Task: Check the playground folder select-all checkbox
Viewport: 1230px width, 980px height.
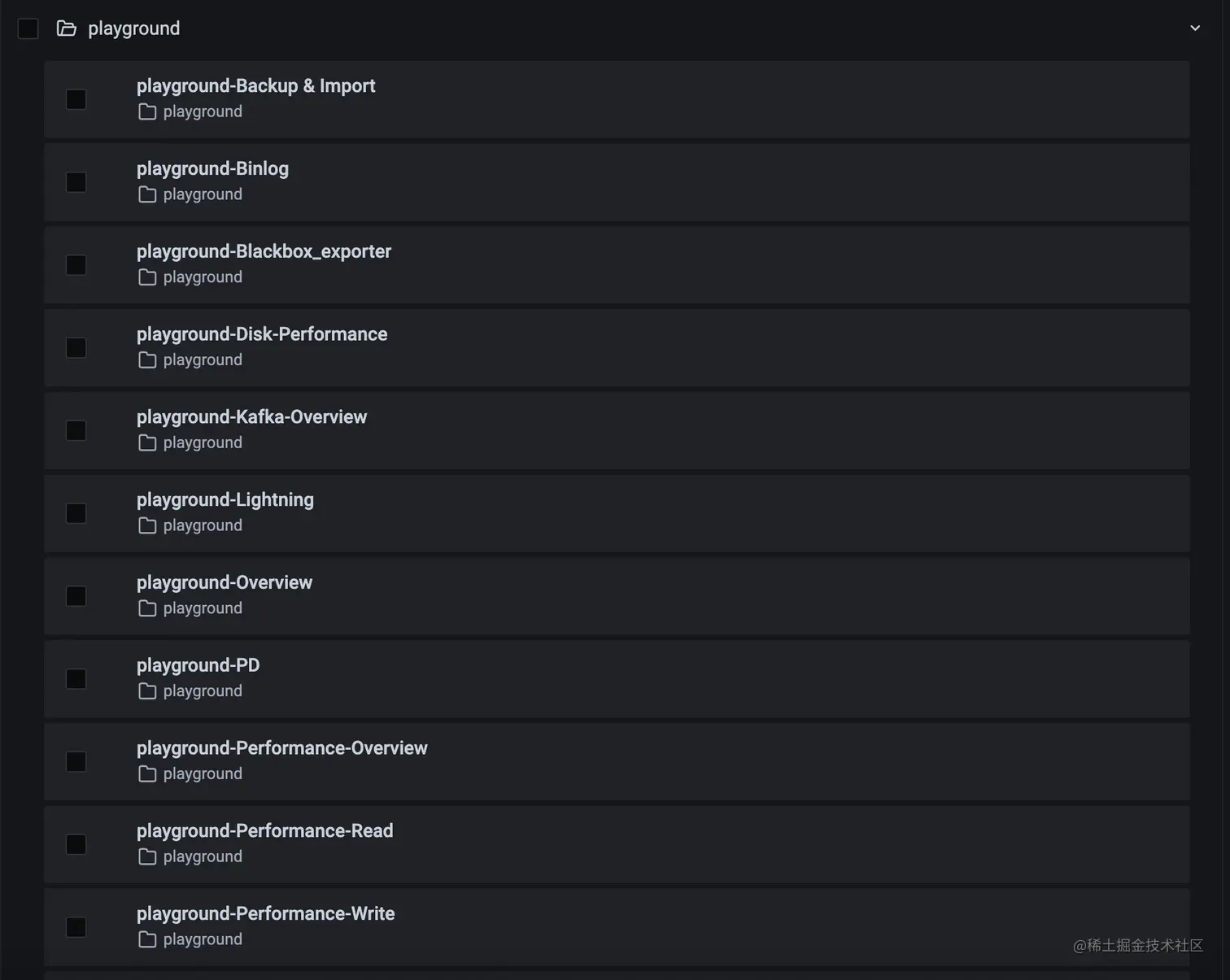Action: 28,29
